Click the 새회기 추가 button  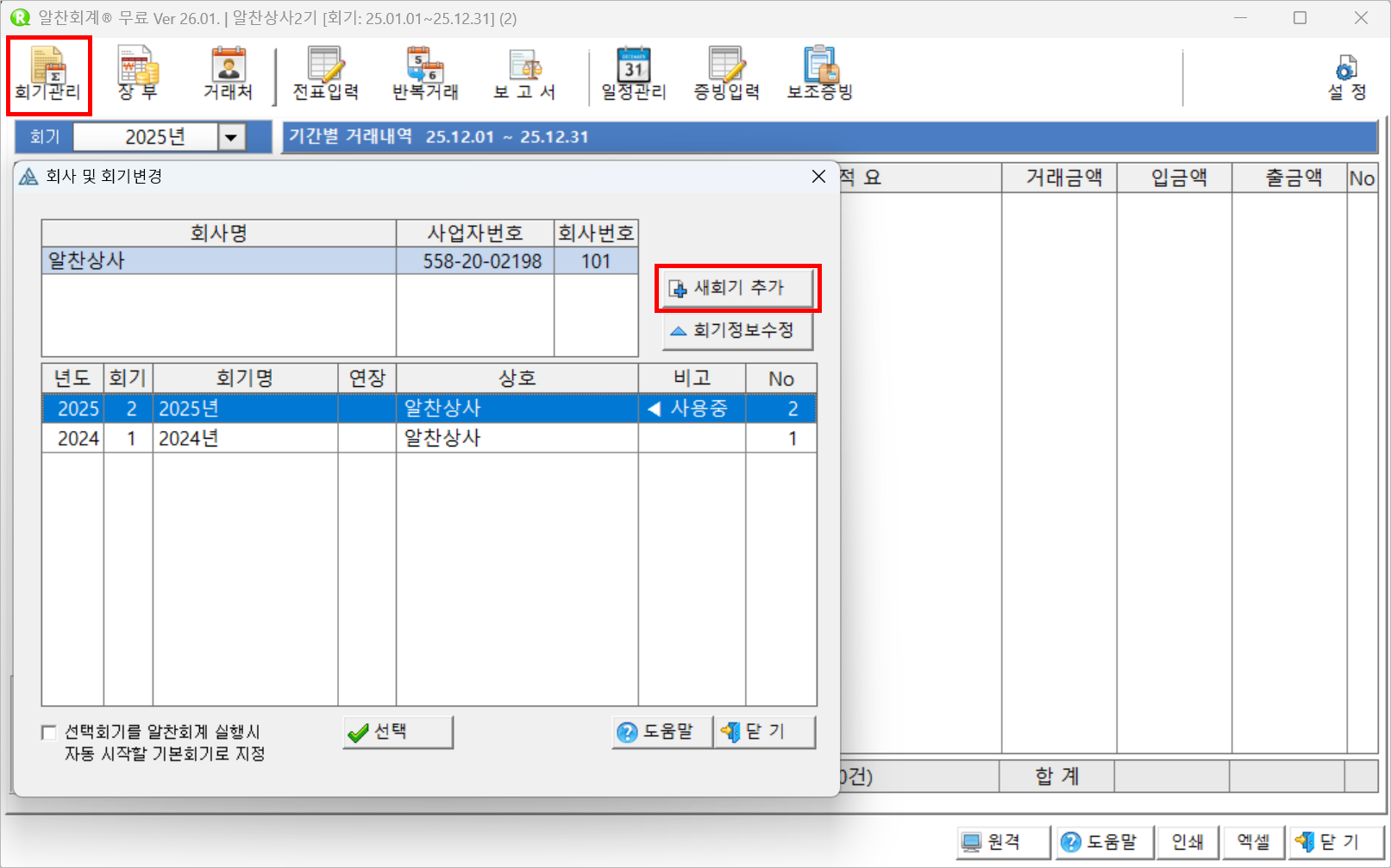(737, 288)
